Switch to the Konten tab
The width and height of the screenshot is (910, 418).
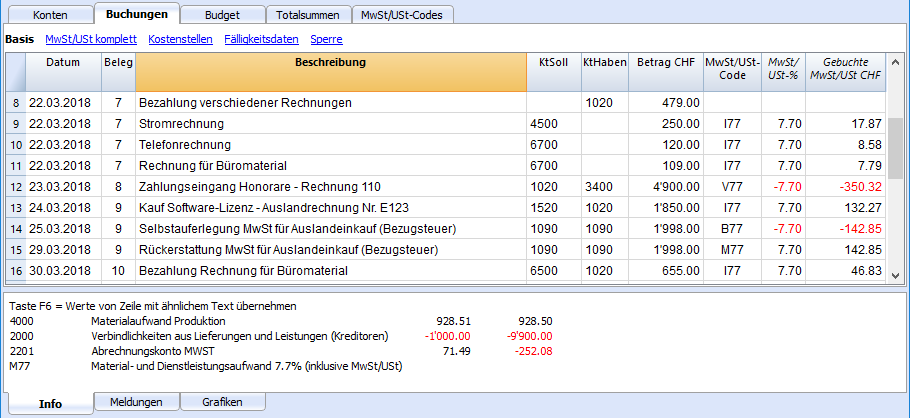50,15
